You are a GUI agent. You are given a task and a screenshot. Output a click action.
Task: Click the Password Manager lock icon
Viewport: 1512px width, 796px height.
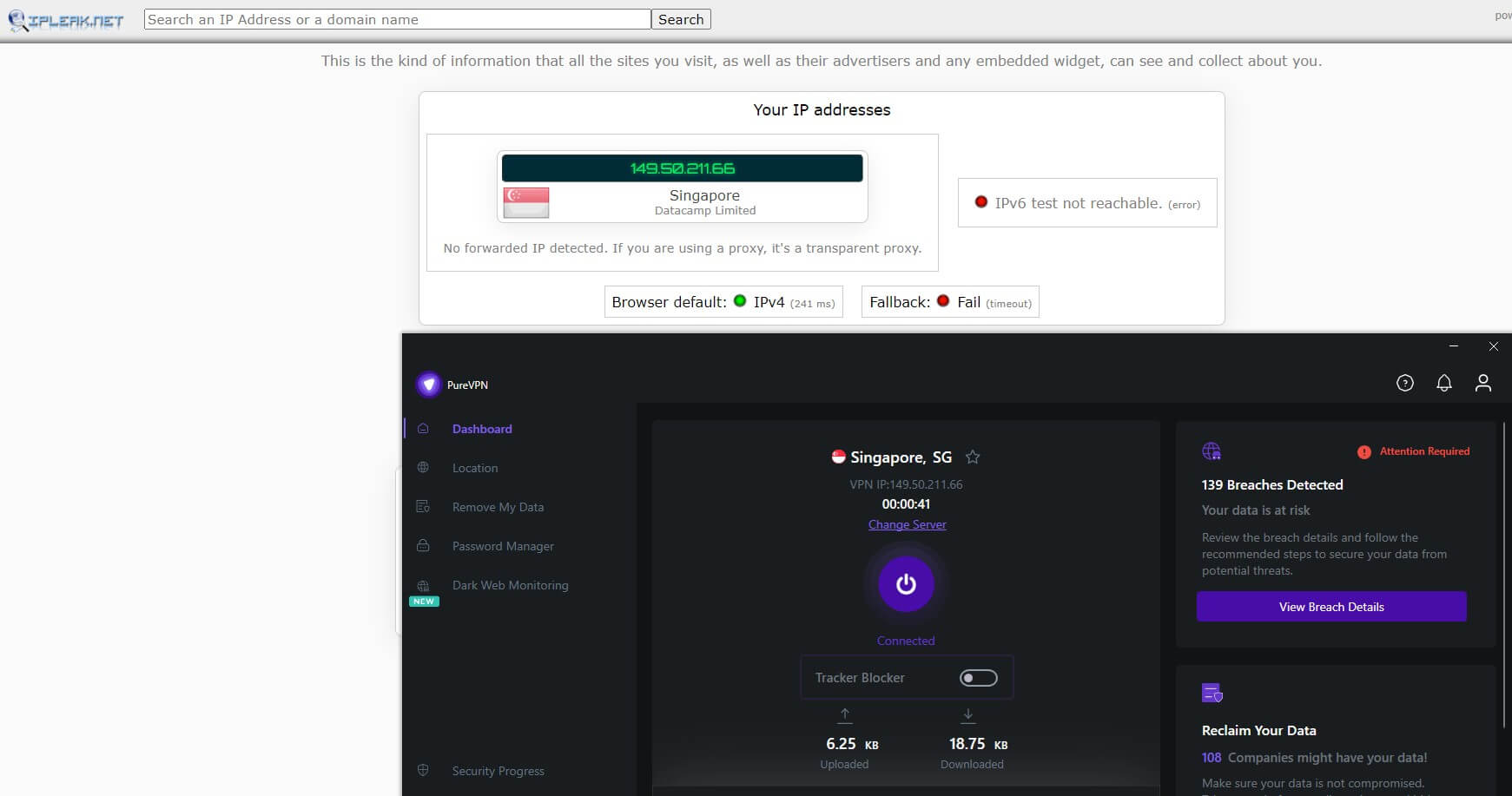(423, 546)
